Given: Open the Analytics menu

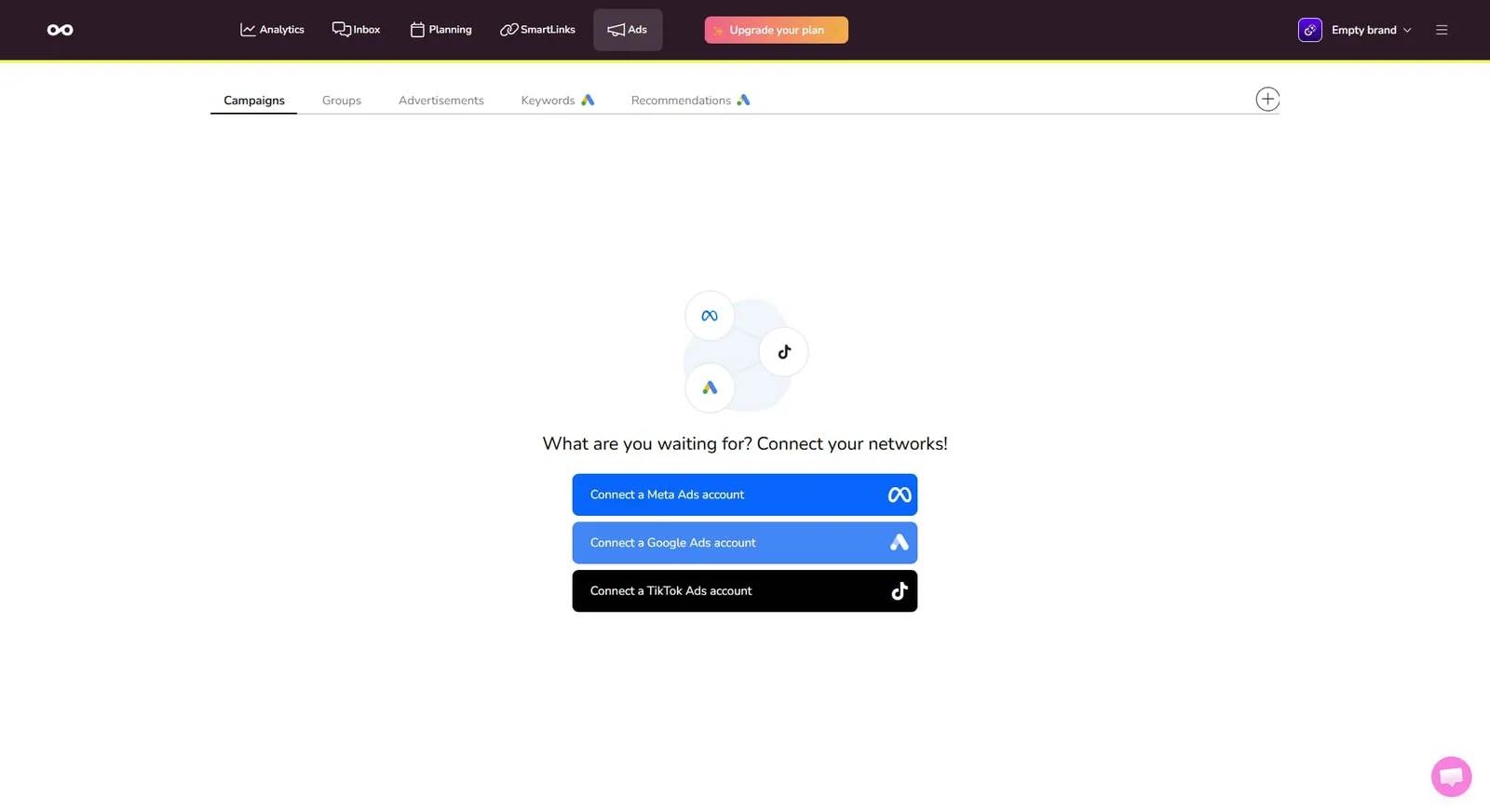Looking at the screenshot, I should [272, 30].
